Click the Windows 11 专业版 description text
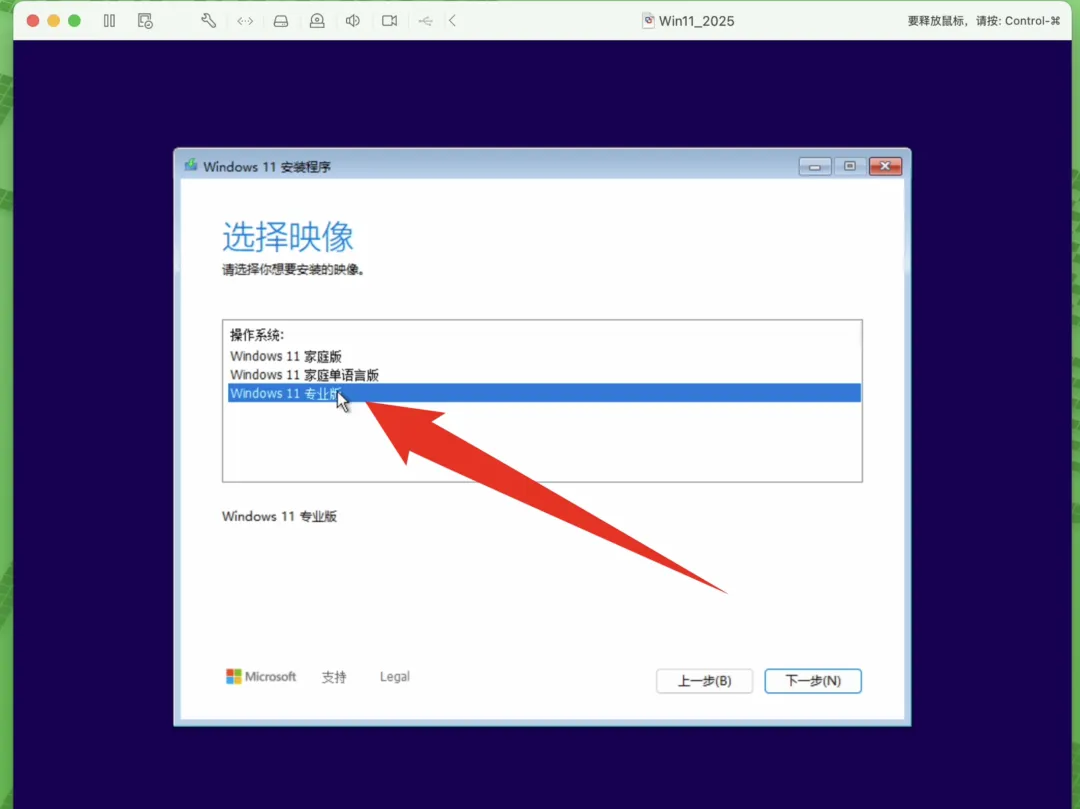This screenshot has height=809, width=1080. coord(279,516)
